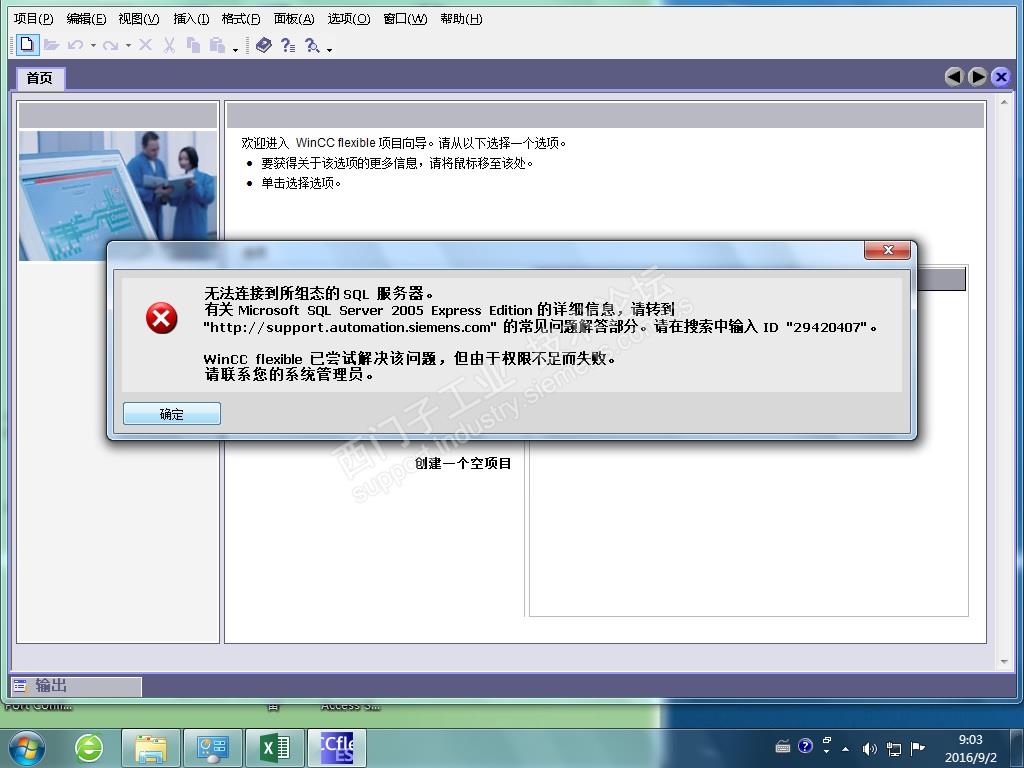Image resolution: width=1024 pixels, height=768 pixels.
Task: Open the Action Center flag icon
Action: (x=918, y=748)
